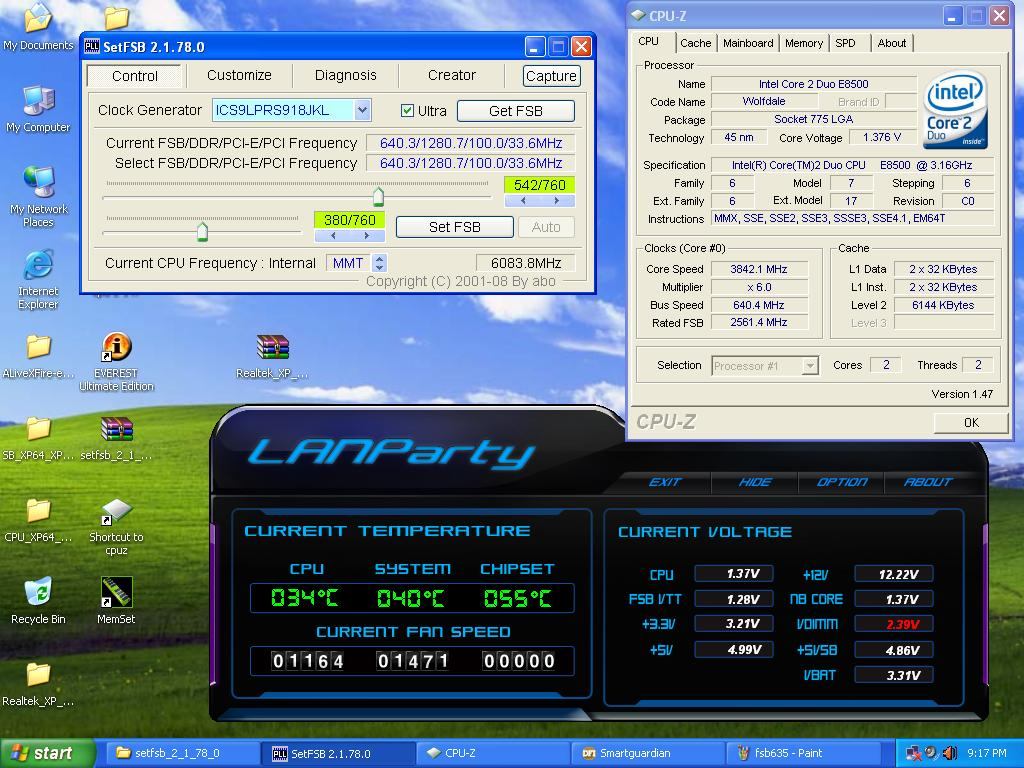The image size is (1024, 768).
Task: Click the Auto button in SetFSB
Action: point(546,227)
